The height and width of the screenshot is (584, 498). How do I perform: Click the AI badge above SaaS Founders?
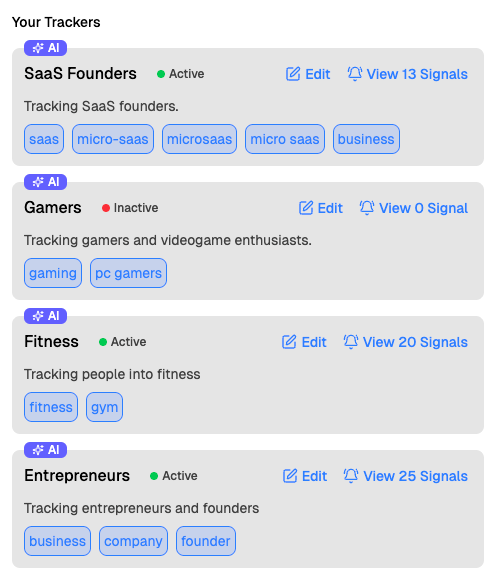pos(45,48)
